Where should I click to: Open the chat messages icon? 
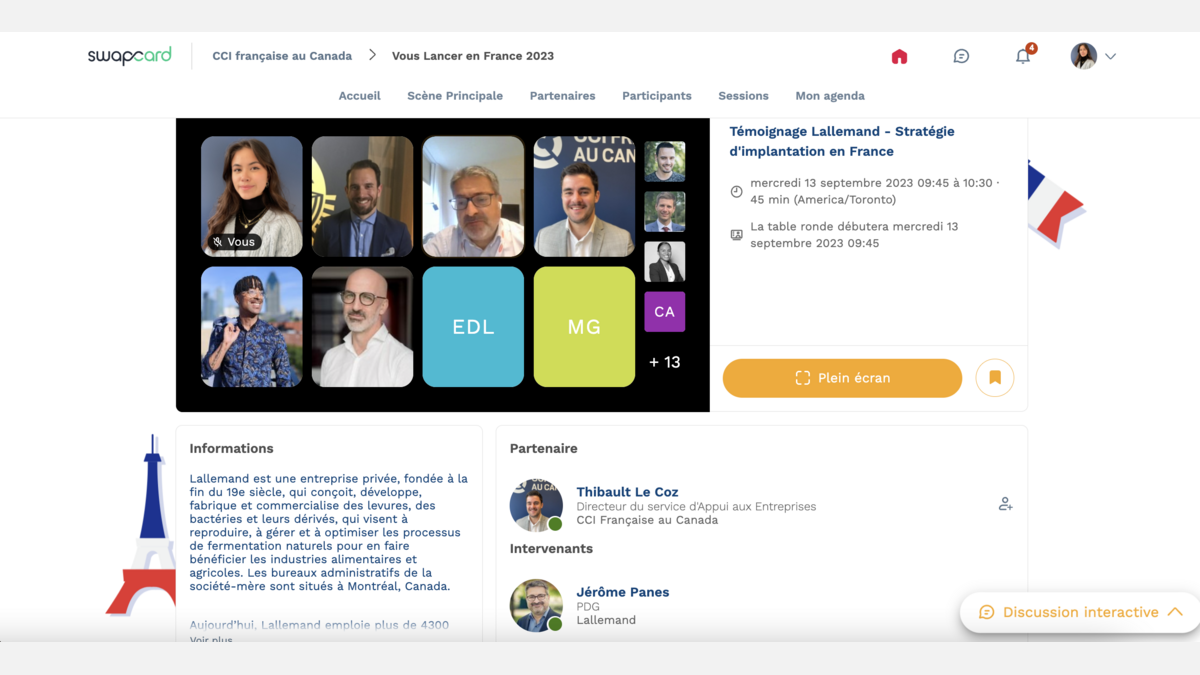coord(961,56)
